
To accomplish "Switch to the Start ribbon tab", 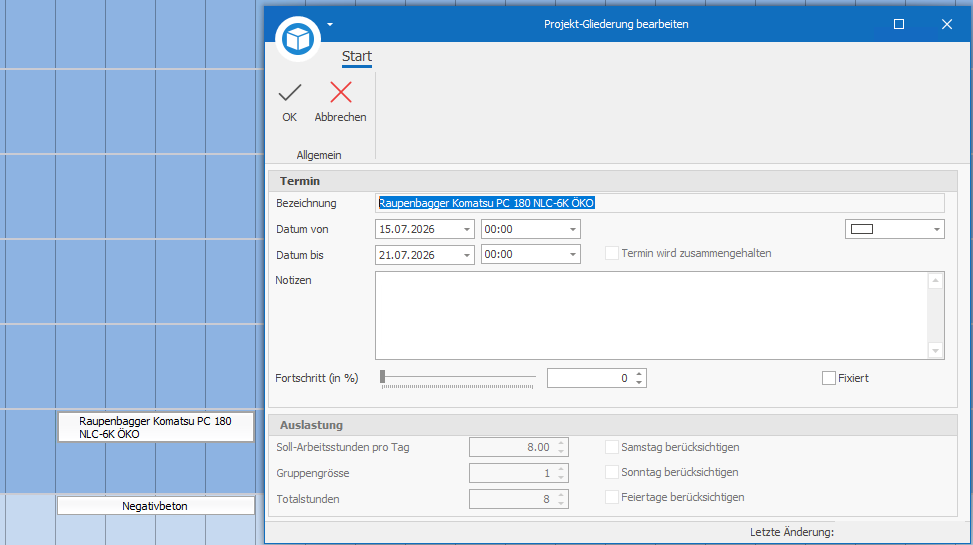I will pos(357,56).
